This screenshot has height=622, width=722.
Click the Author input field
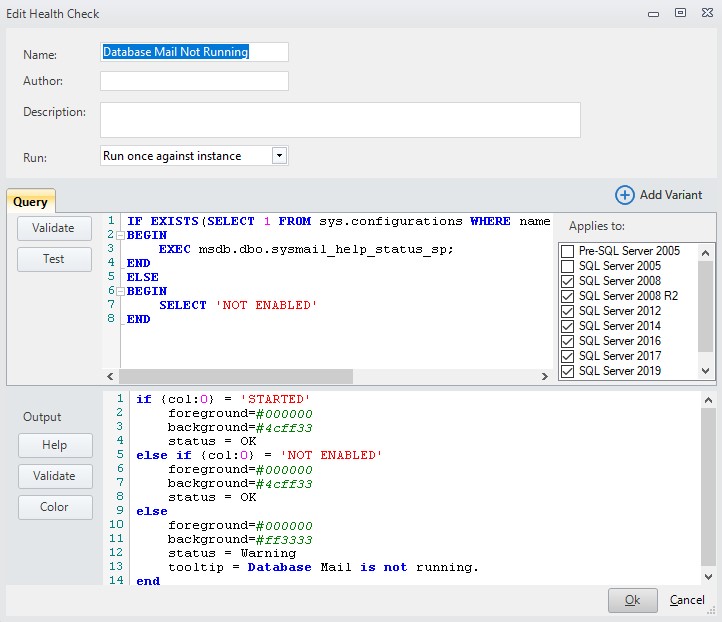(194, 81)
